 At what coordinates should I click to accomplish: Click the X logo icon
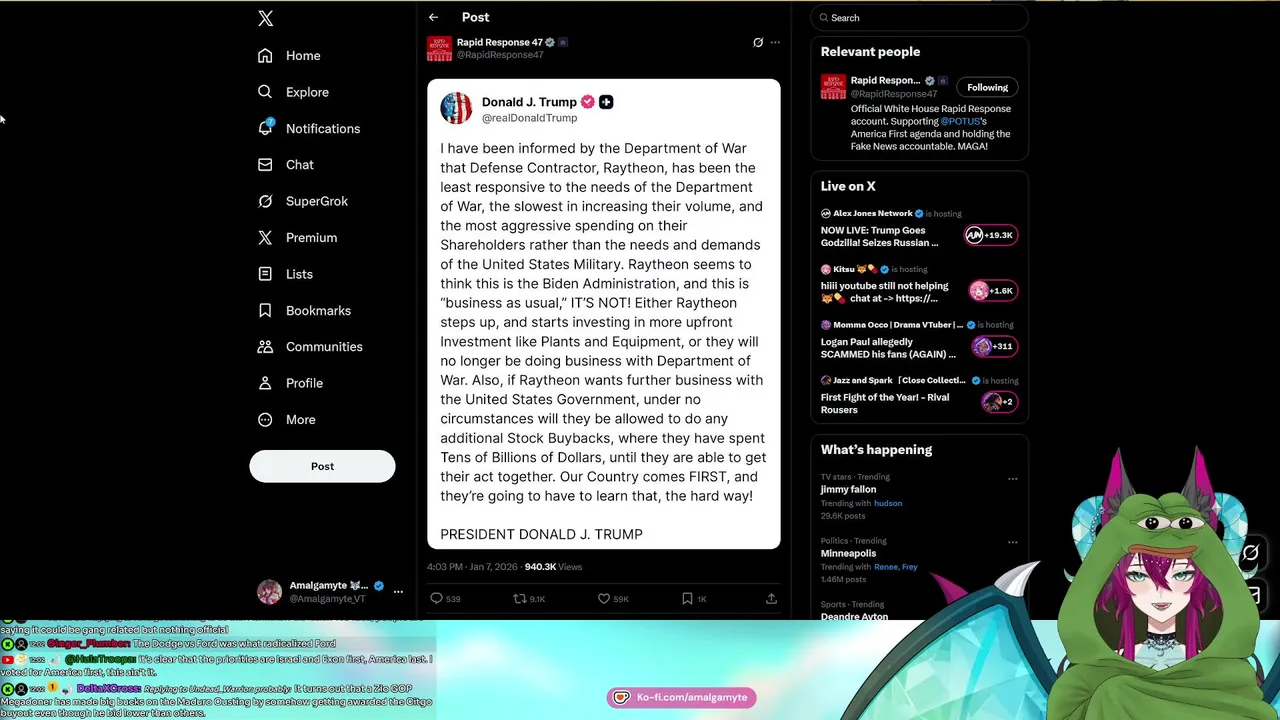[x=265, y=18]
